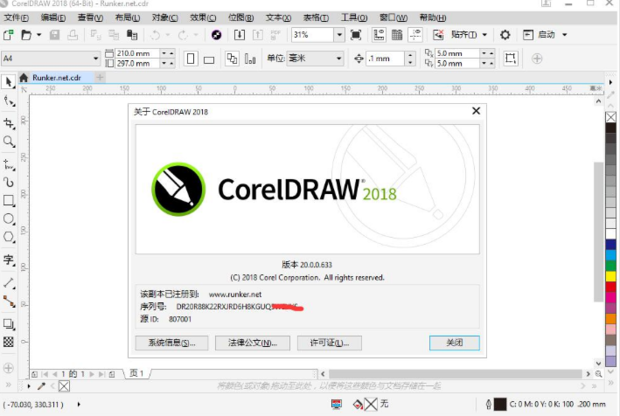
Task: Select the Freehand curve tool
Action: click(x=8, y=164)
